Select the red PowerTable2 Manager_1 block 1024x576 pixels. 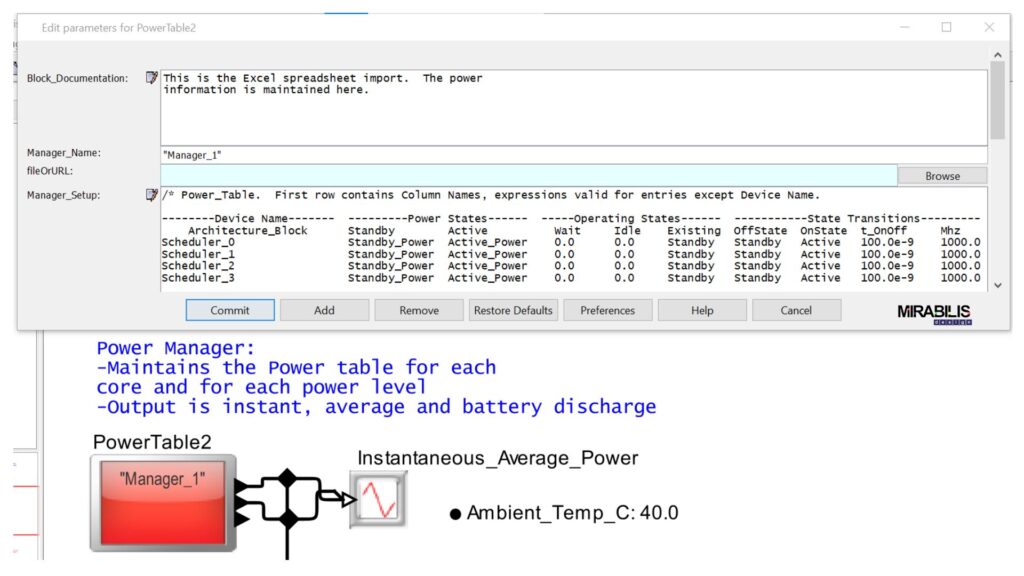coord(163,502)
